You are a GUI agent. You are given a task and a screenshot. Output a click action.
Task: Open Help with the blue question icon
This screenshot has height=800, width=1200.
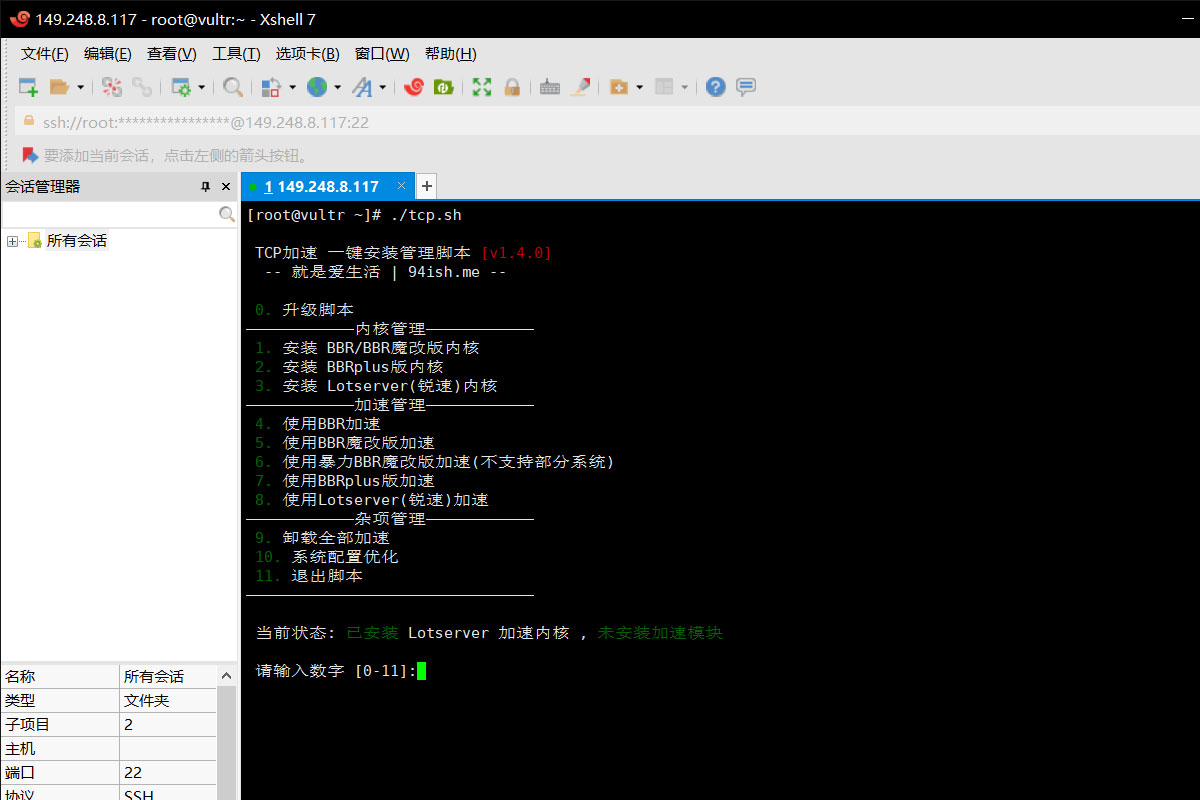(x=715, y=87)
